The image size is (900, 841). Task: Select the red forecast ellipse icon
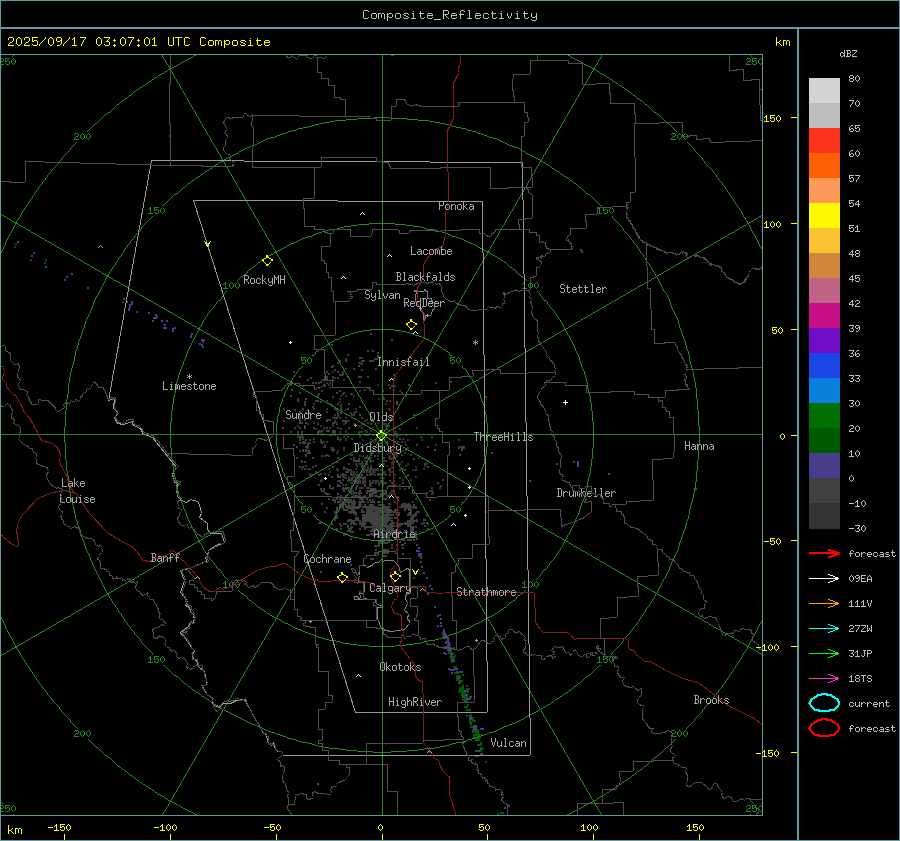pos(824,728)
